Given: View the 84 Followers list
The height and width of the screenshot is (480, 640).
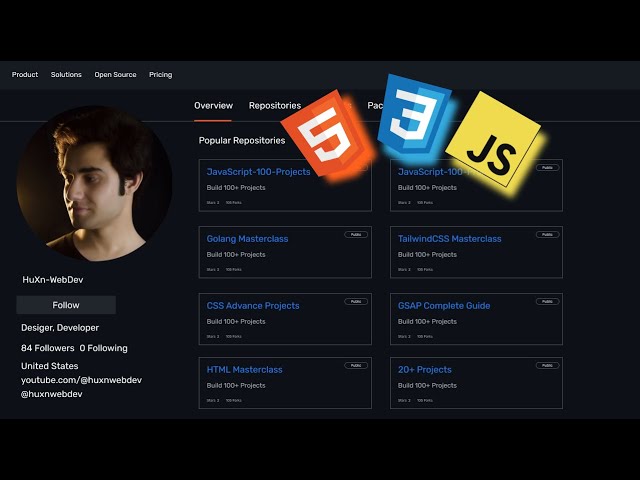Looking at the screenshot, I should point(48,348).
